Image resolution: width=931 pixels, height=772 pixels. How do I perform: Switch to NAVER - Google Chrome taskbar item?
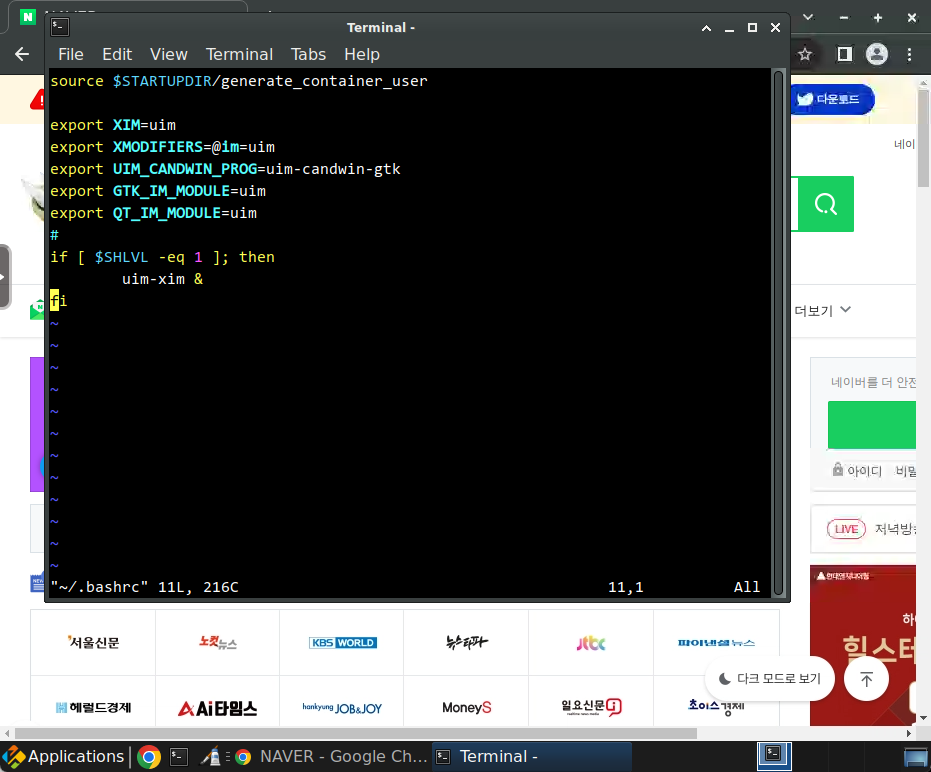click(331, 757)
